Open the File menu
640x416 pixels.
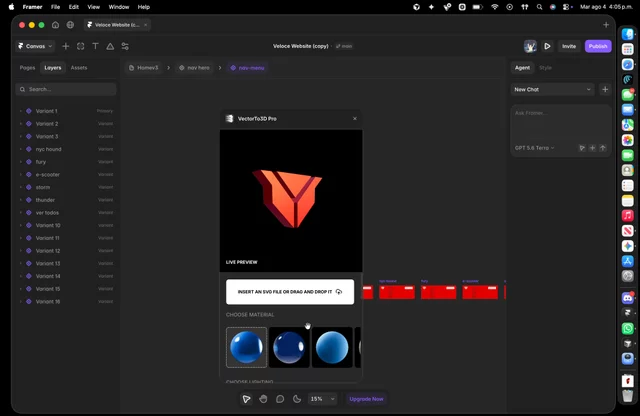[55, 7]
